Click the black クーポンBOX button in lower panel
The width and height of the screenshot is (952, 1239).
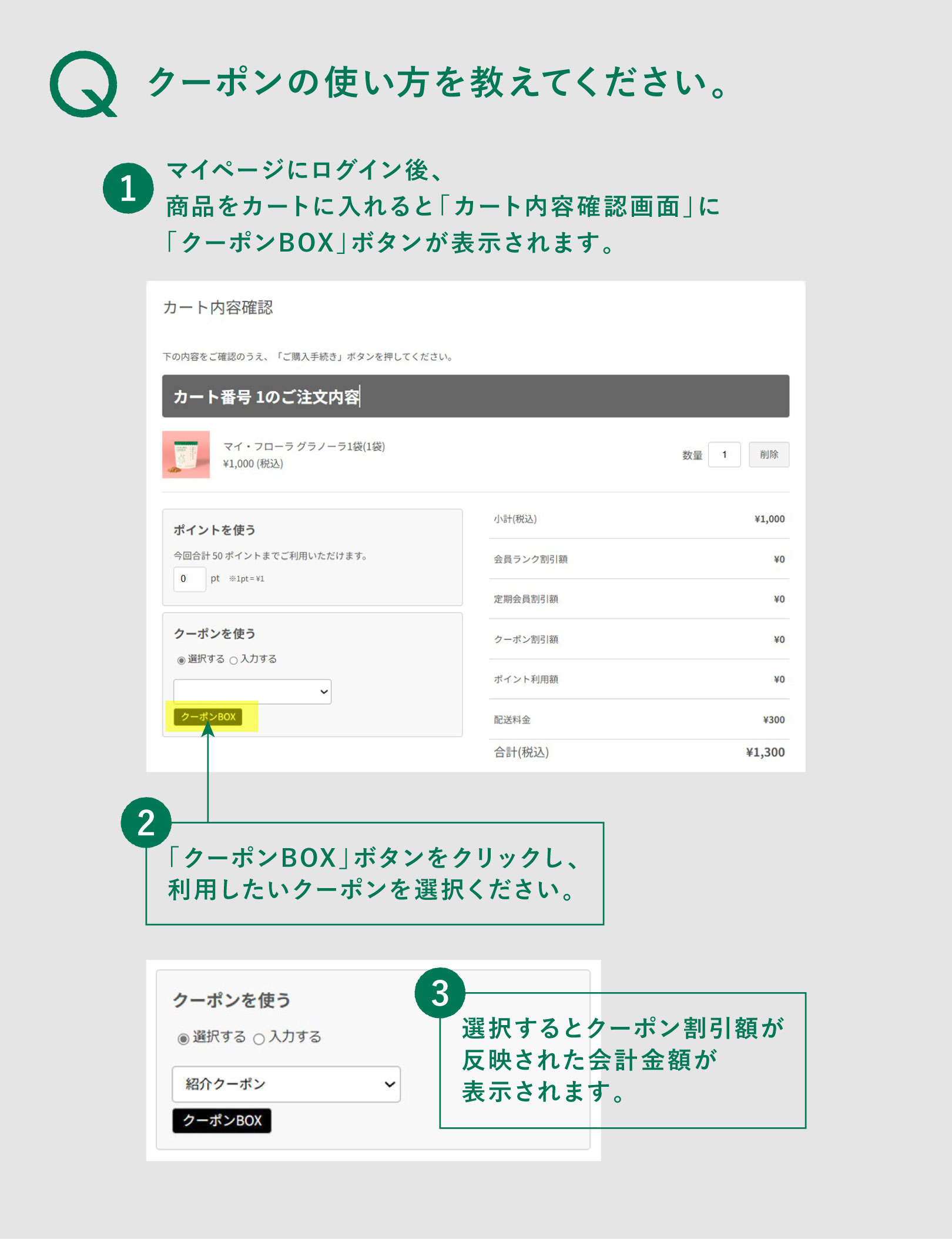222,1120
